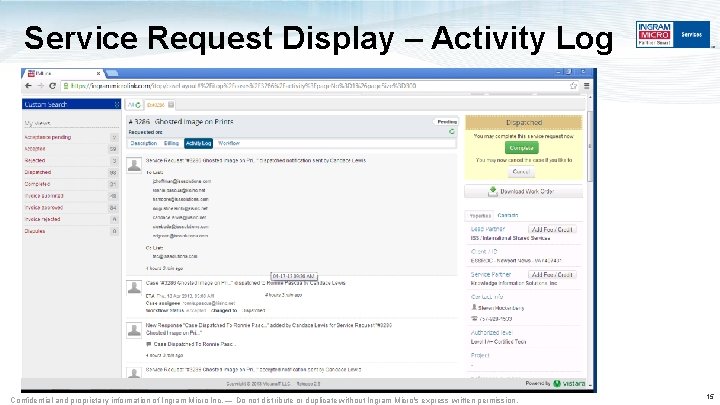Screen dimensions: 720x405
Task: Click avatar next to Case dispatched entry
Action: [x=134, y=287]
